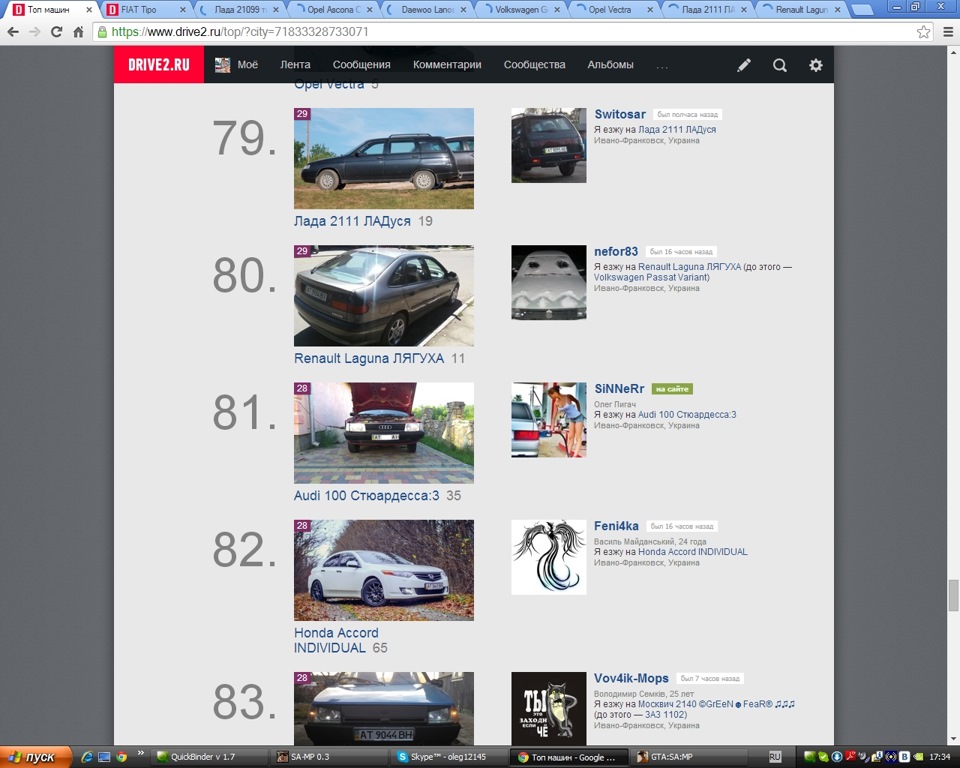The image size is (960, 768).
Task: Open the Chrome hamburger menu
Action: pos(948,32)
